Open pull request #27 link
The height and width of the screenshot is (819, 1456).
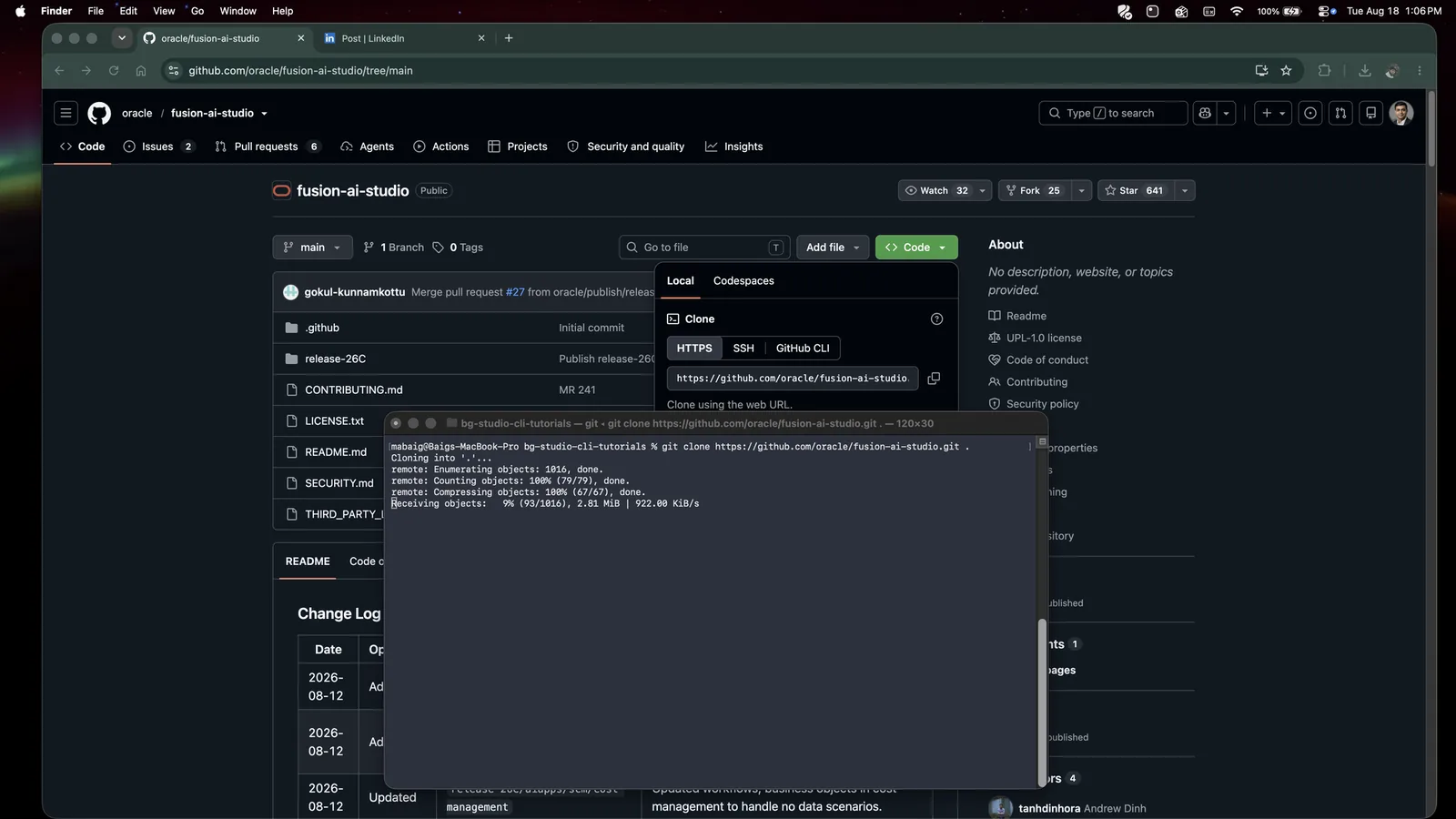click(515, 292)
